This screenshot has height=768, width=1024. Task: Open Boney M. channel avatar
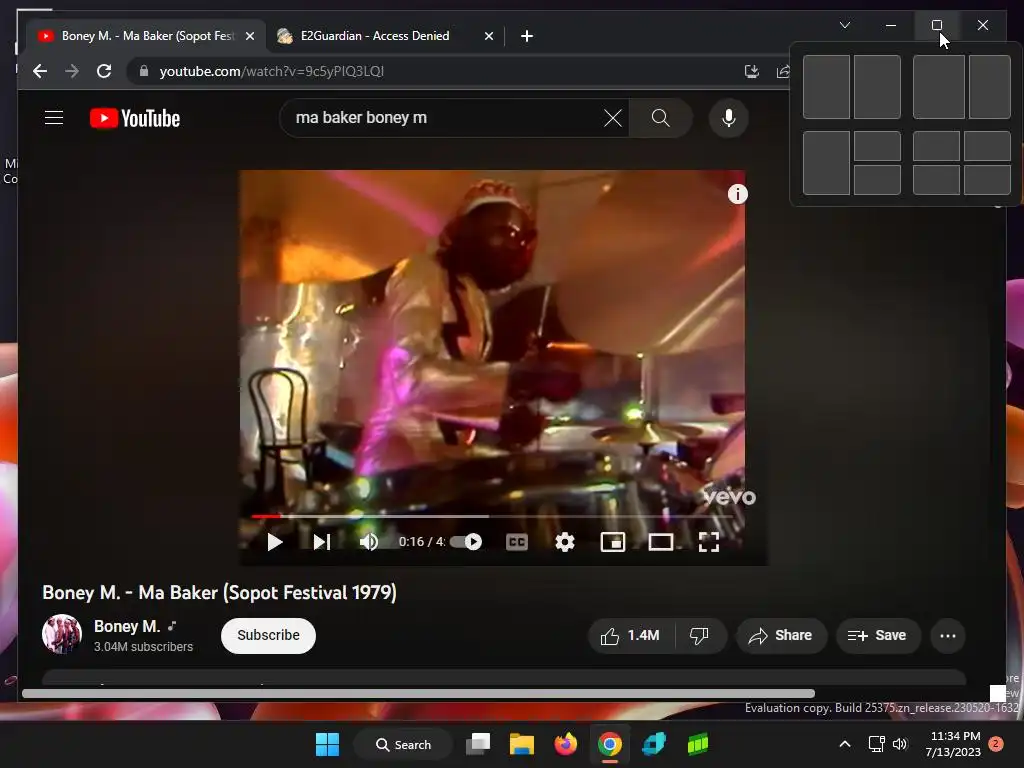[62, 633]
